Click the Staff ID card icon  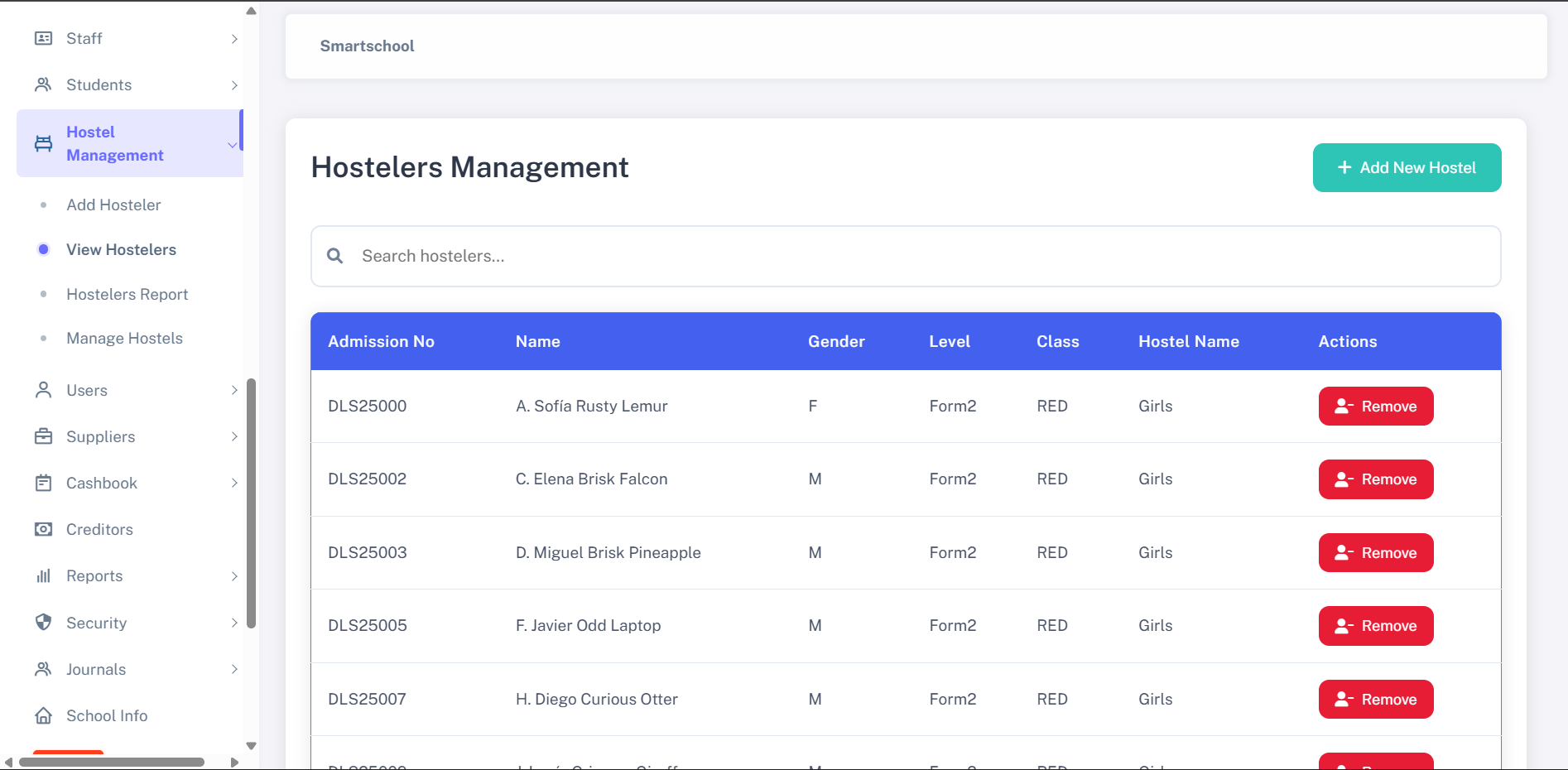coord(44,38)
